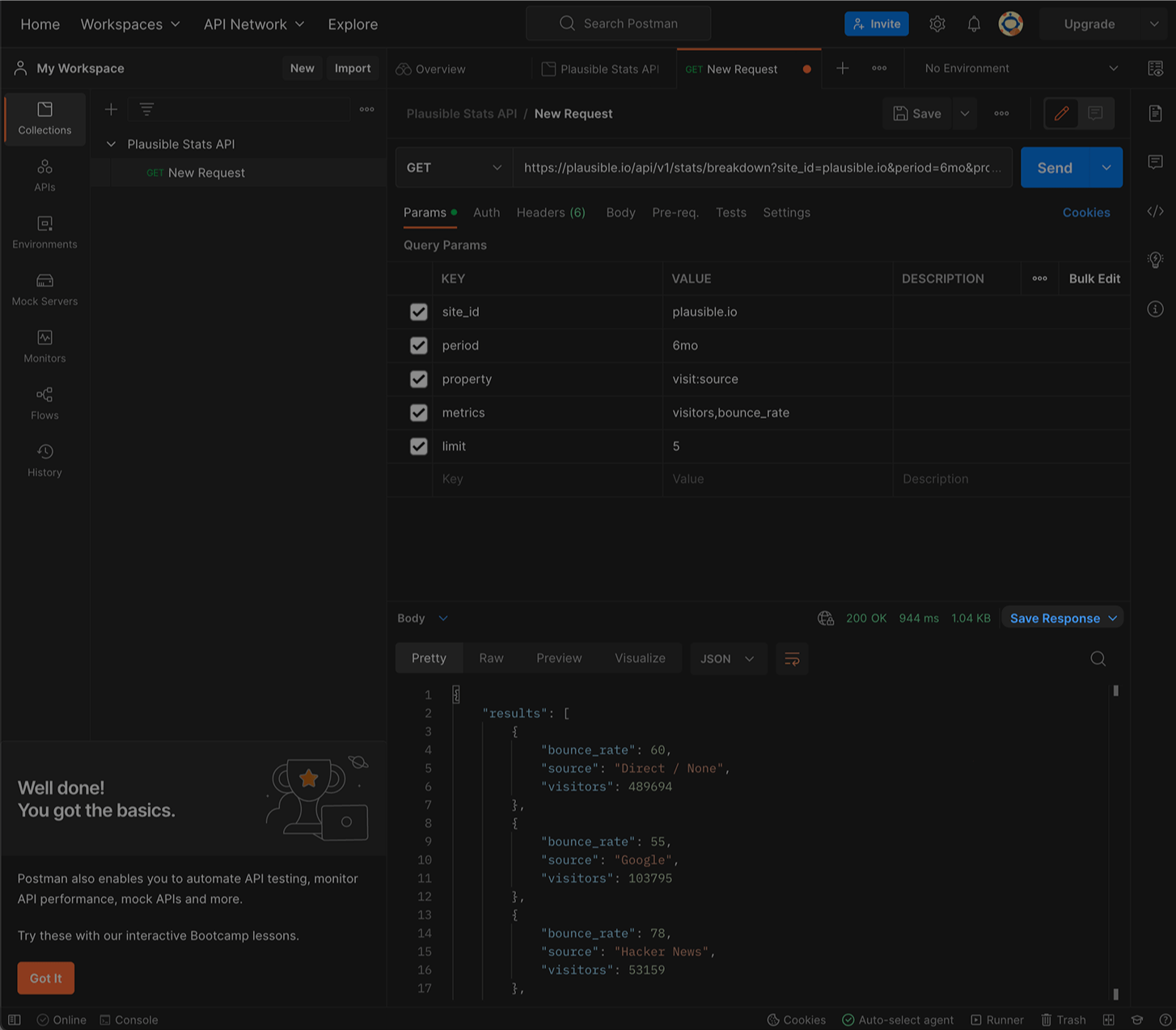Open a new tab with plus icon
Image resolution: width=1176 pixels, height=1030 pixels.
tap(842, 69)
